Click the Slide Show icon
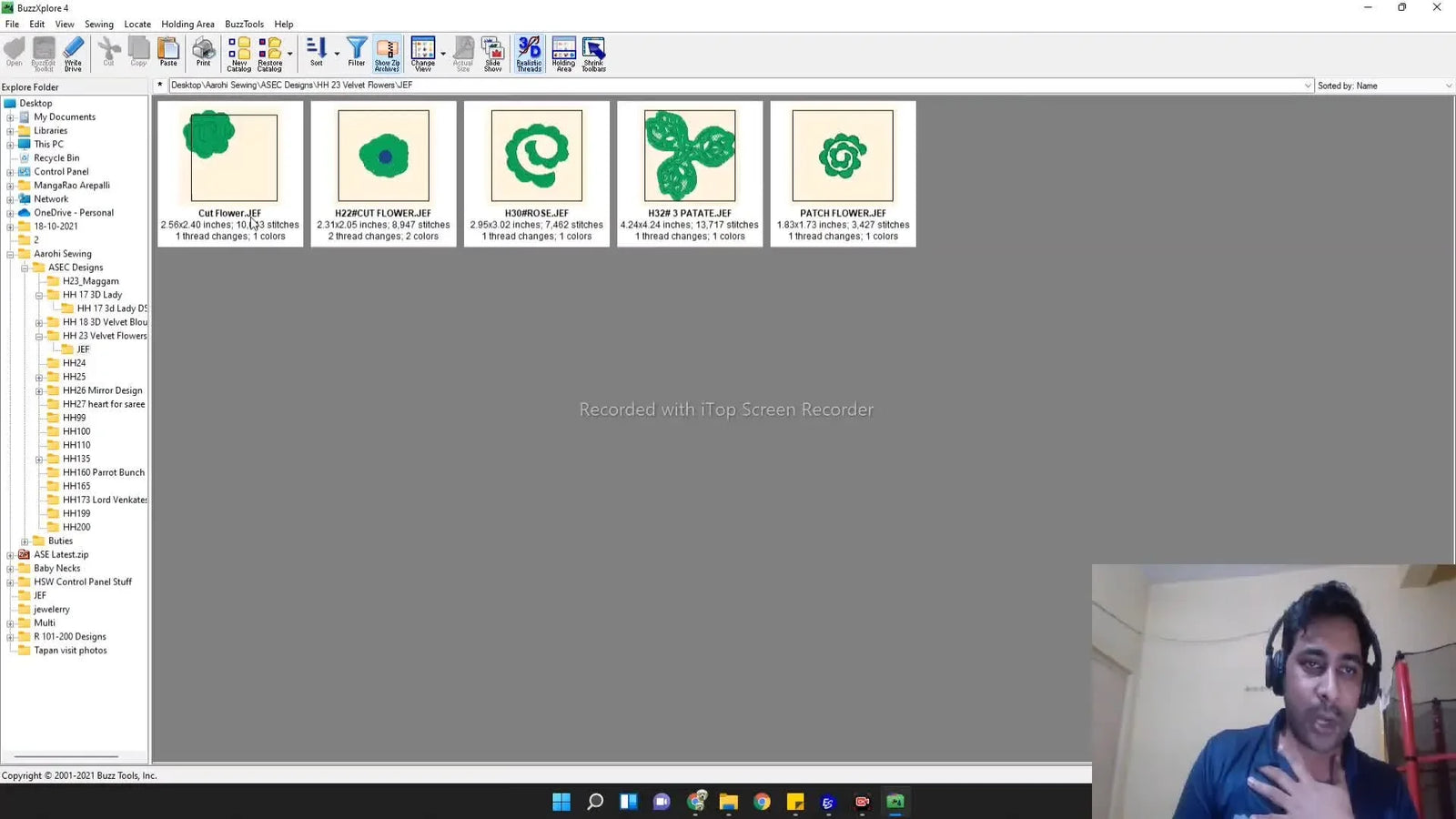1456x819 pixels. 492,52
